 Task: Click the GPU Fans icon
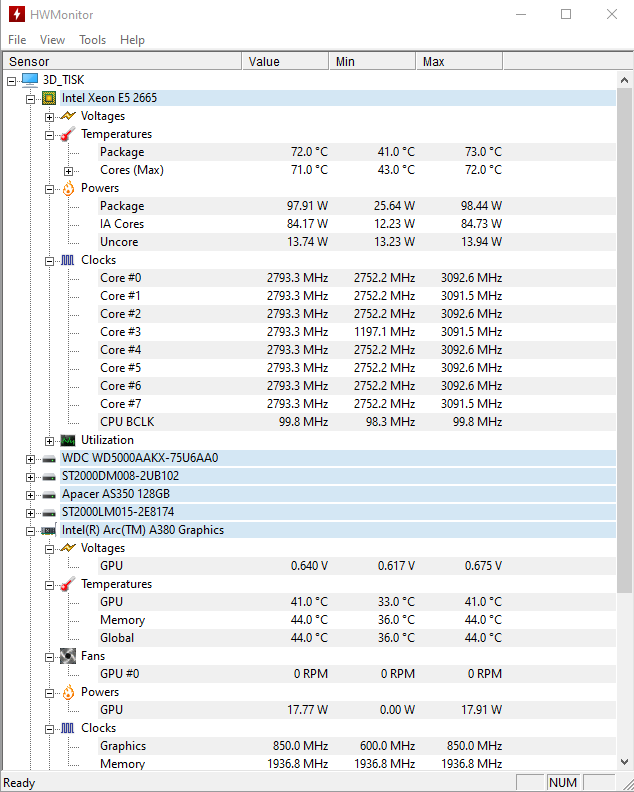coord(68,656)
